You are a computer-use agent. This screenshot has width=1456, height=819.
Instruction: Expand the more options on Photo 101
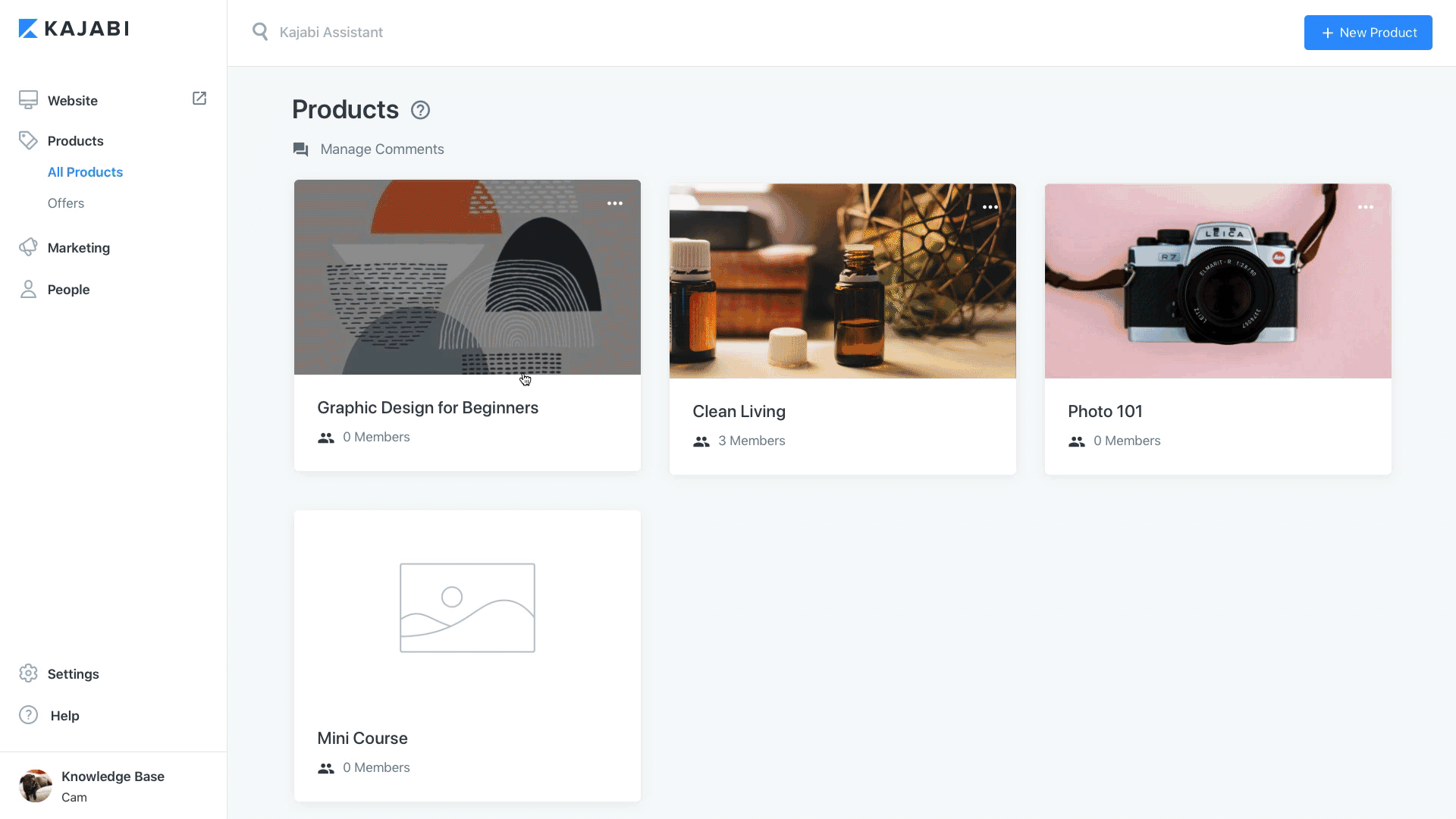(x=1366, y=207)
